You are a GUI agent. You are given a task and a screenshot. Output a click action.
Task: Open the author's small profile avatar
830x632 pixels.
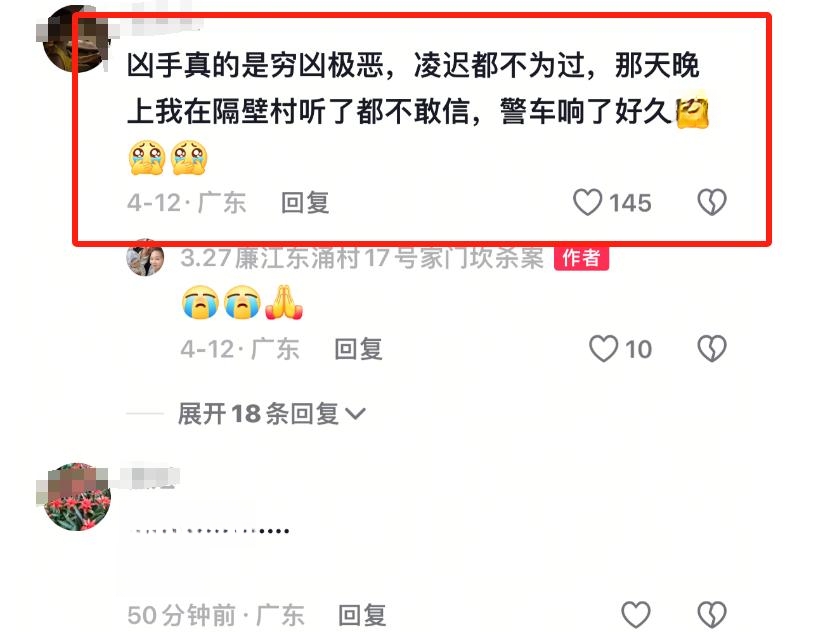[145, 258]
